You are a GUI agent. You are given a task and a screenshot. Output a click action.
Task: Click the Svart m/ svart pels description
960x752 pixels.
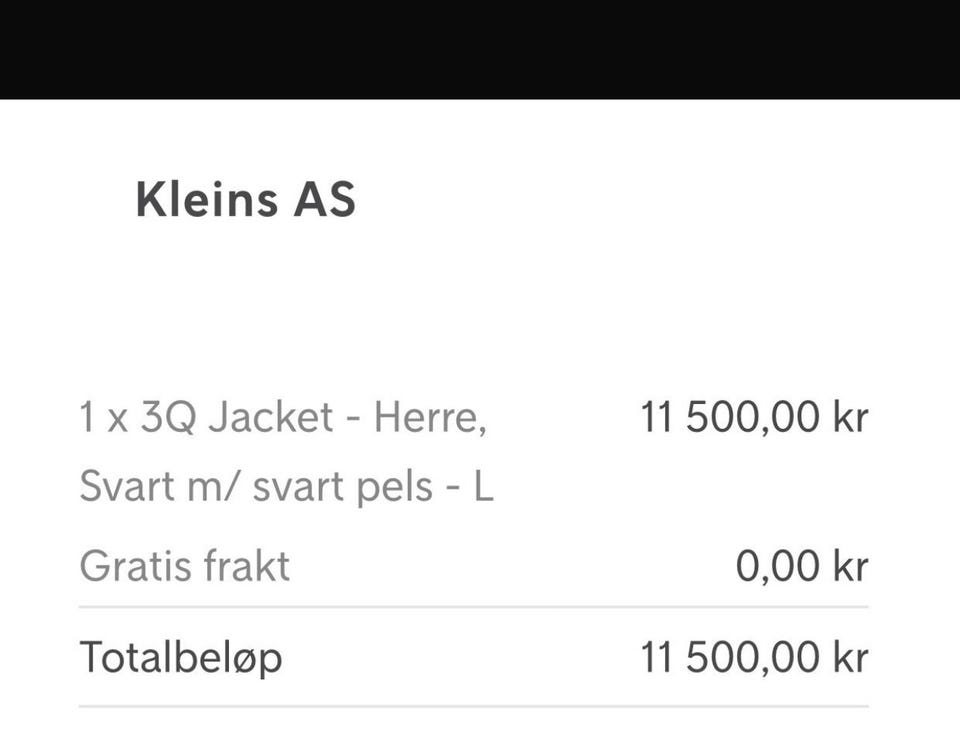287,487
